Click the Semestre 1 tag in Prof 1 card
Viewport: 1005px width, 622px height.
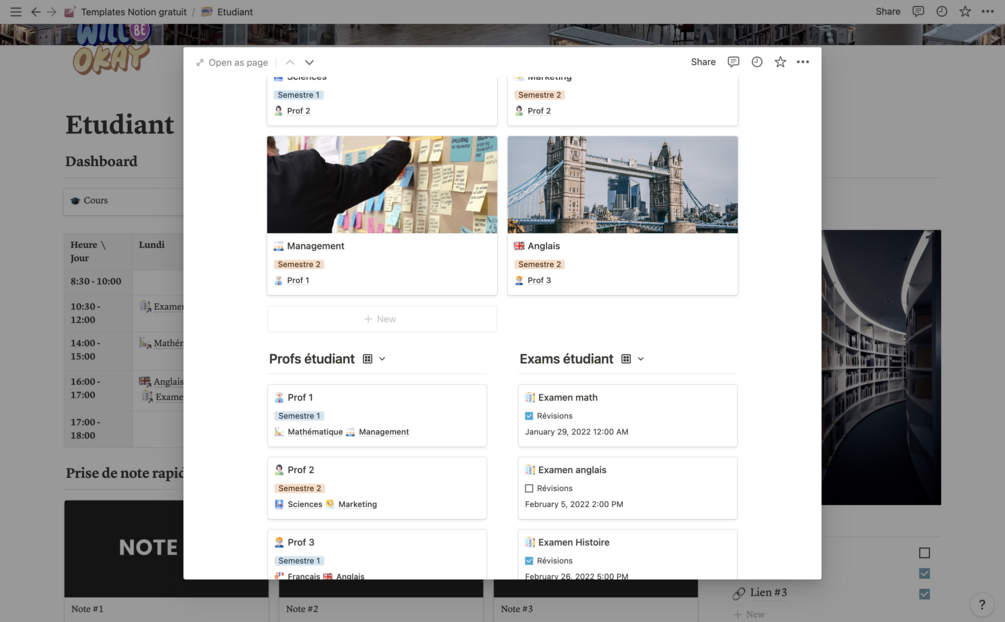tap(299, 416)
